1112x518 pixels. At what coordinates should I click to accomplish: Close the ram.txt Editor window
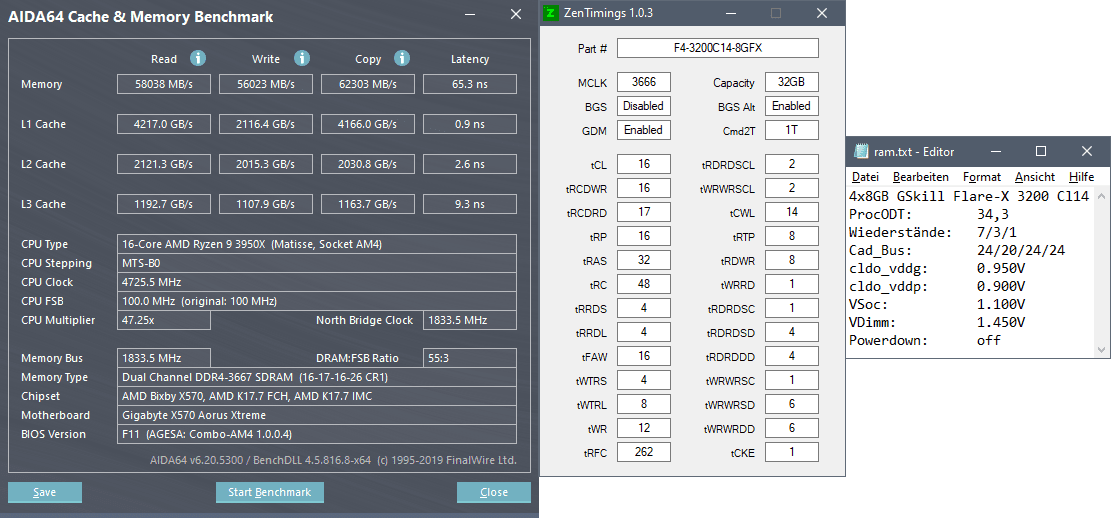pos(1087,151)
